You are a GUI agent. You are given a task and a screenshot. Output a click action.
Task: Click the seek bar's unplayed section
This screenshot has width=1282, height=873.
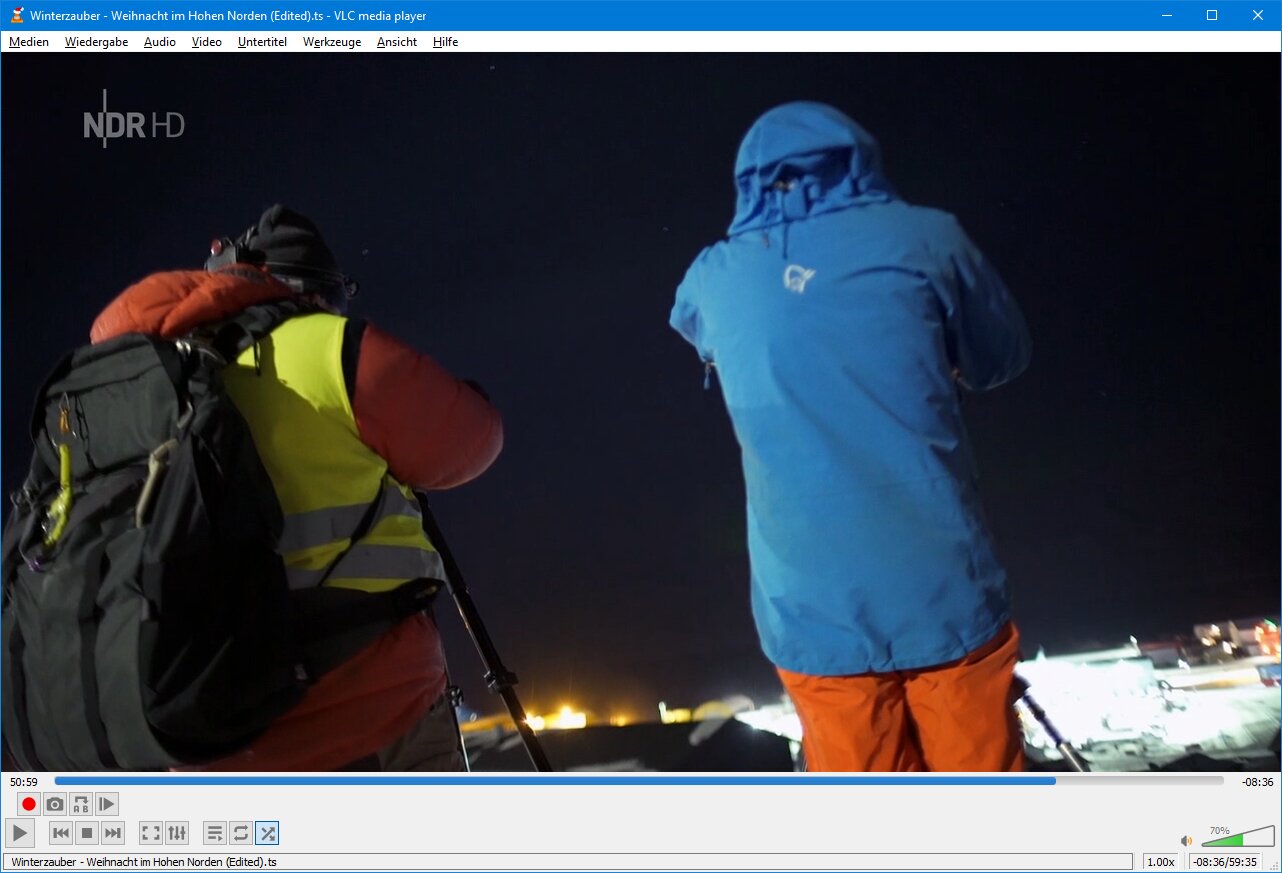pyautogui.click(x=1140, y=781)
